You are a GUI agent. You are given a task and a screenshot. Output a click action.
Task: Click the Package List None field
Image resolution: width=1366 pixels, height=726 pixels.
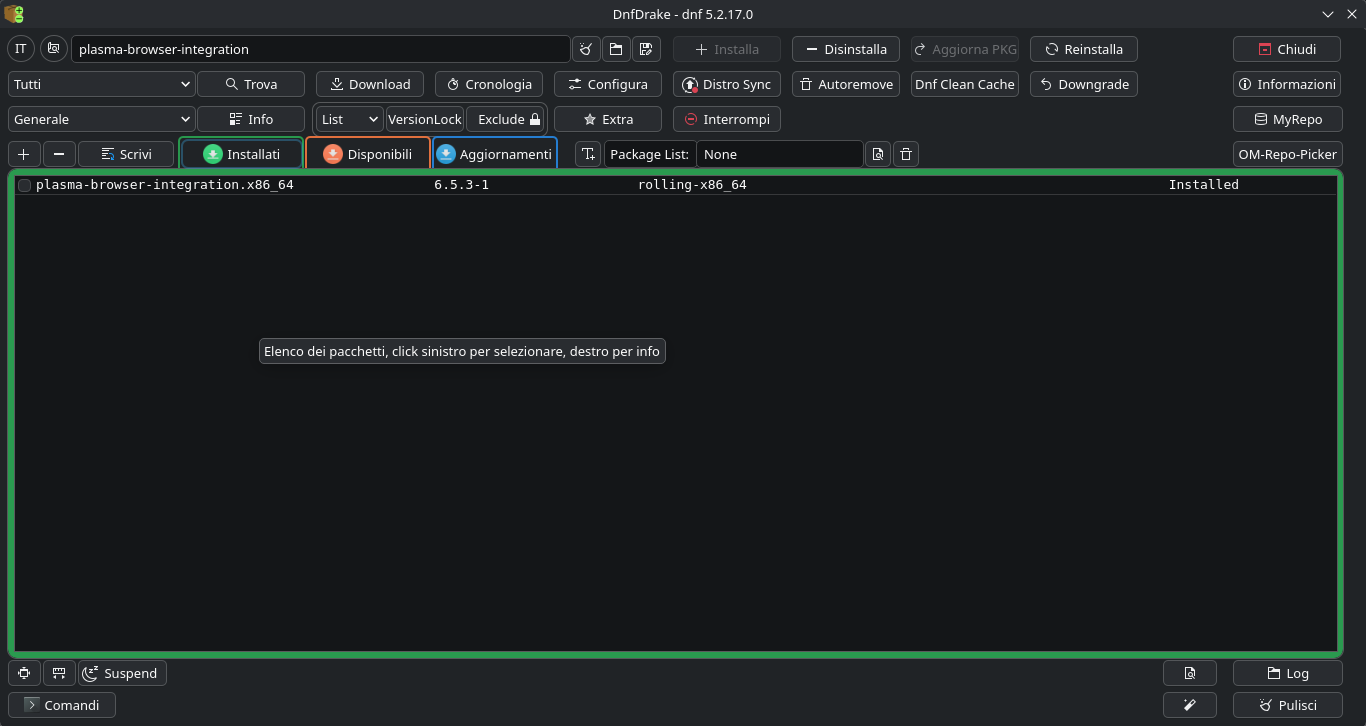click(x=778, y=154)
